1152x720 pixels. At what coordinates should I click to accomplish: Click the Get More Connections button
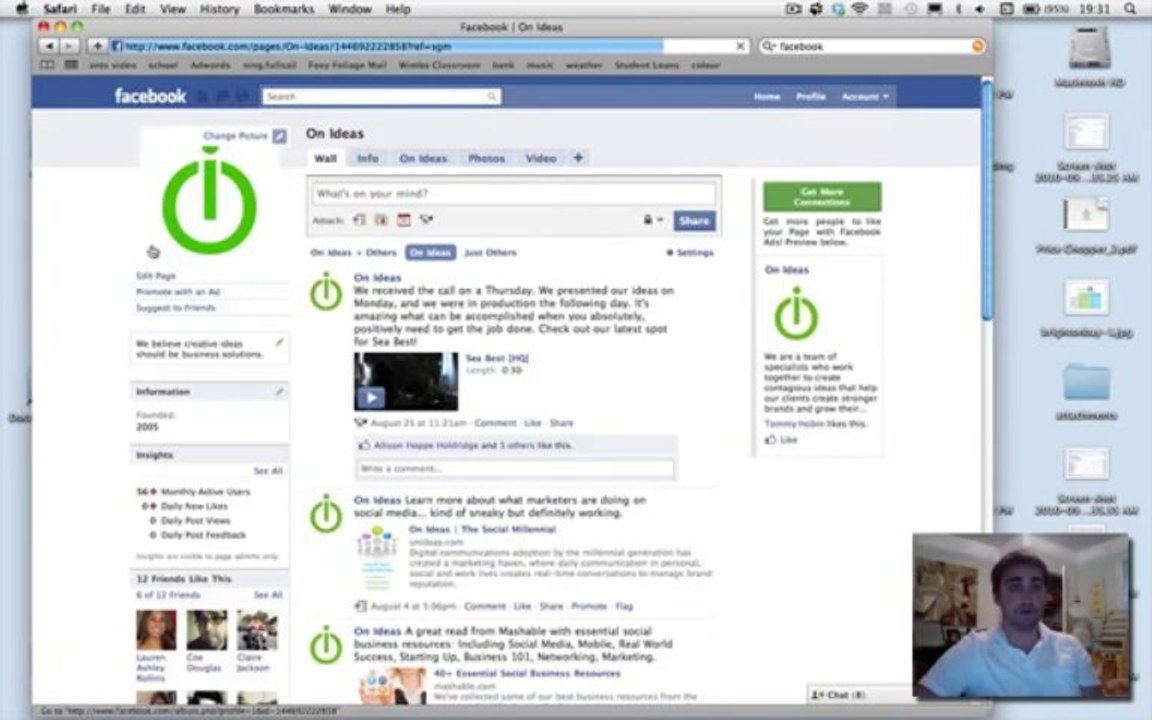[x=822, y=196]
